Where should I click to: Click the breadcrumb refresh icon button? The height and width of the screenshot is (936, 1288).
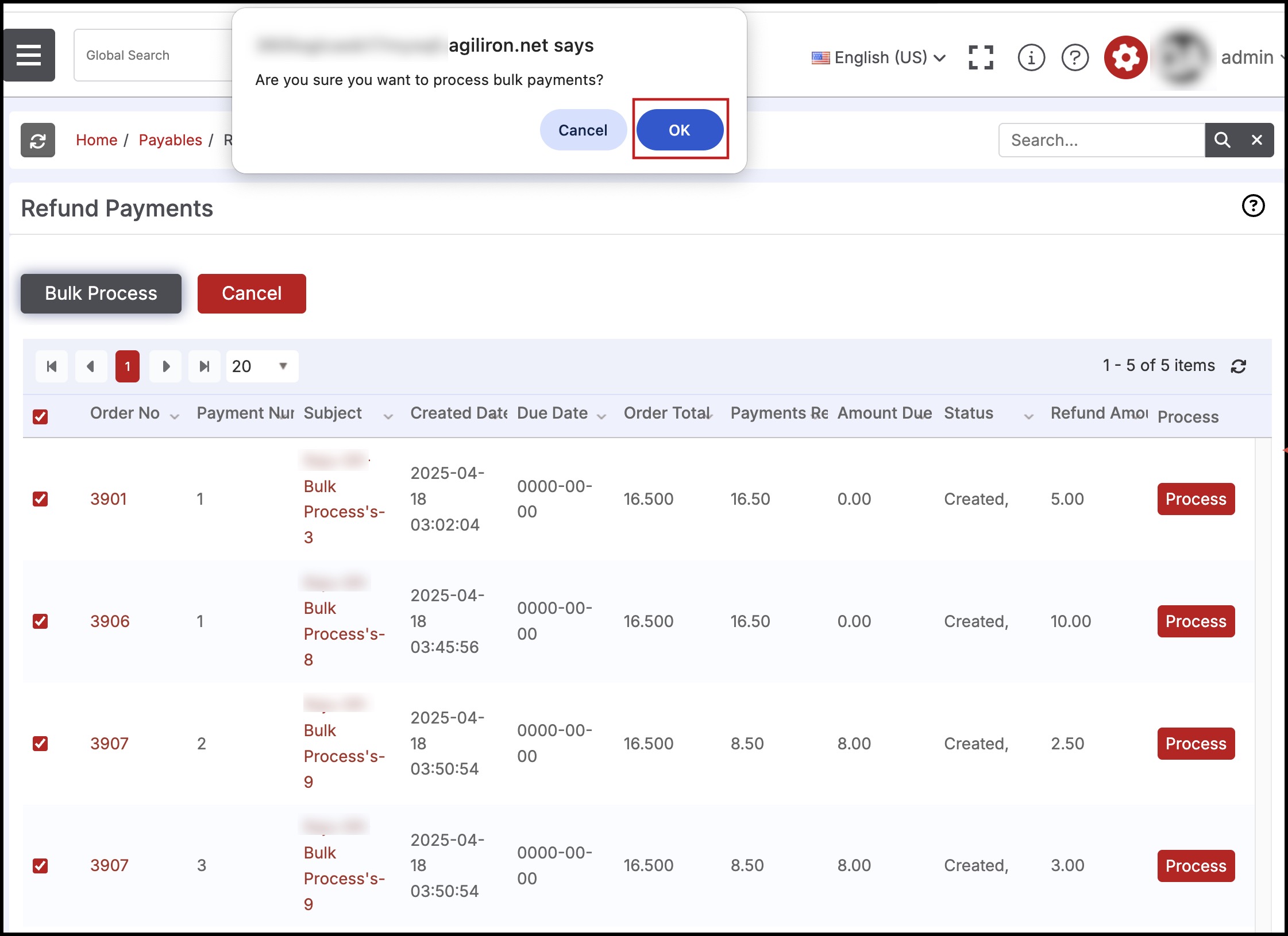[x=38, y=140]
